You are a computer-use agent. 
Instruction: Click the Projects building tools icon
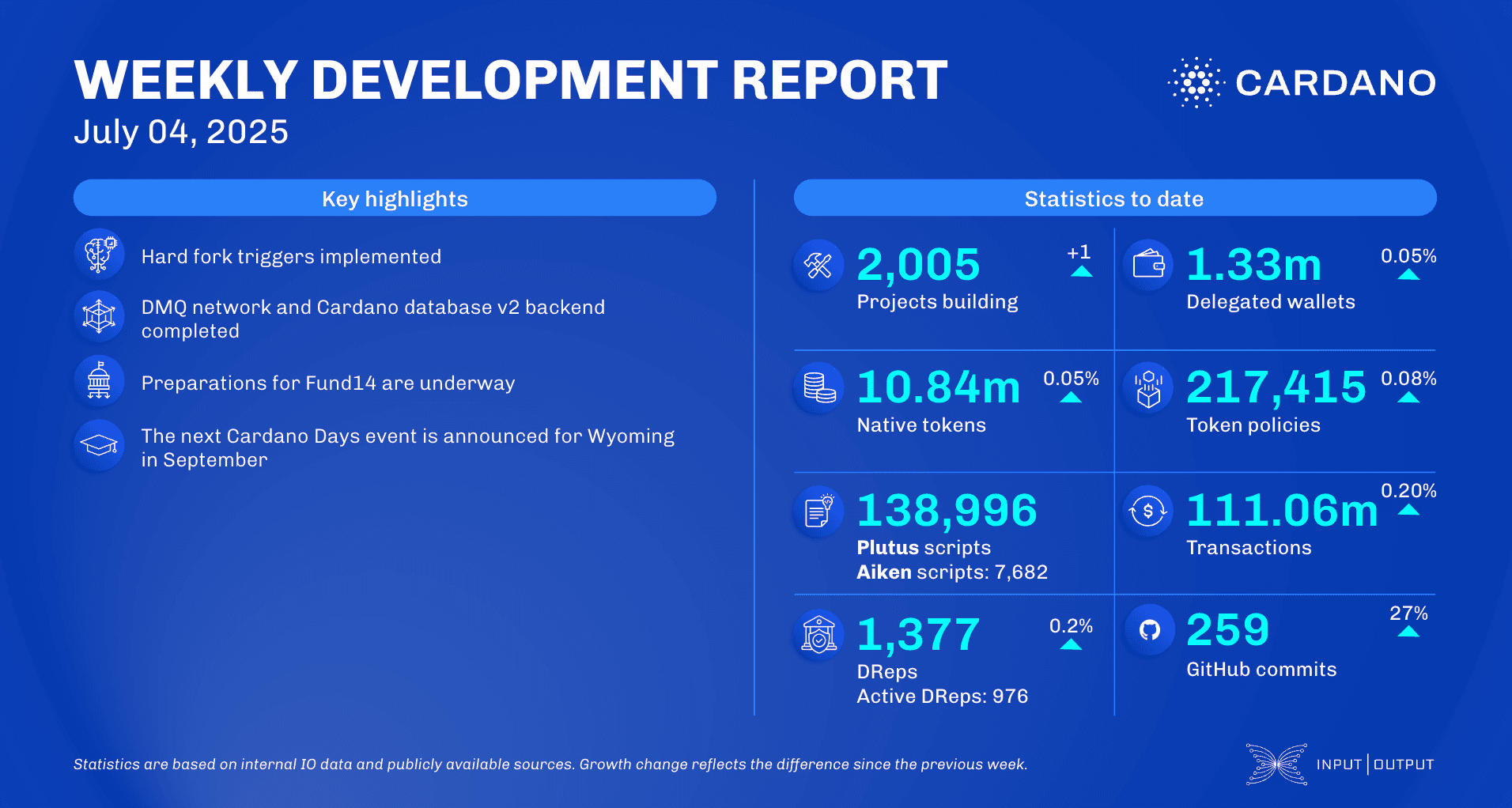click(x=818, y=266)
